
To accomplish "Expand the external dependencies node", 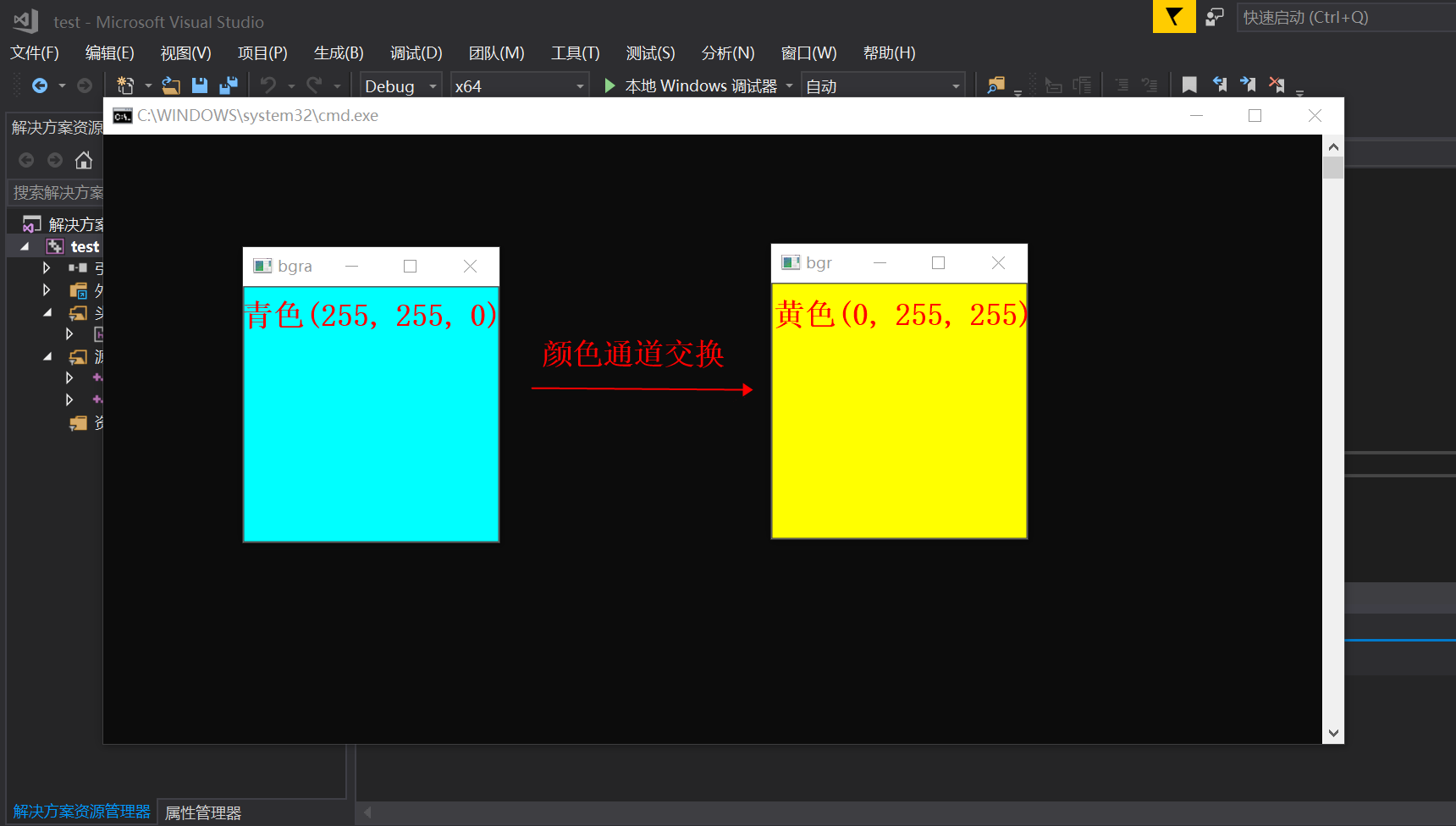I will [47, 289].
